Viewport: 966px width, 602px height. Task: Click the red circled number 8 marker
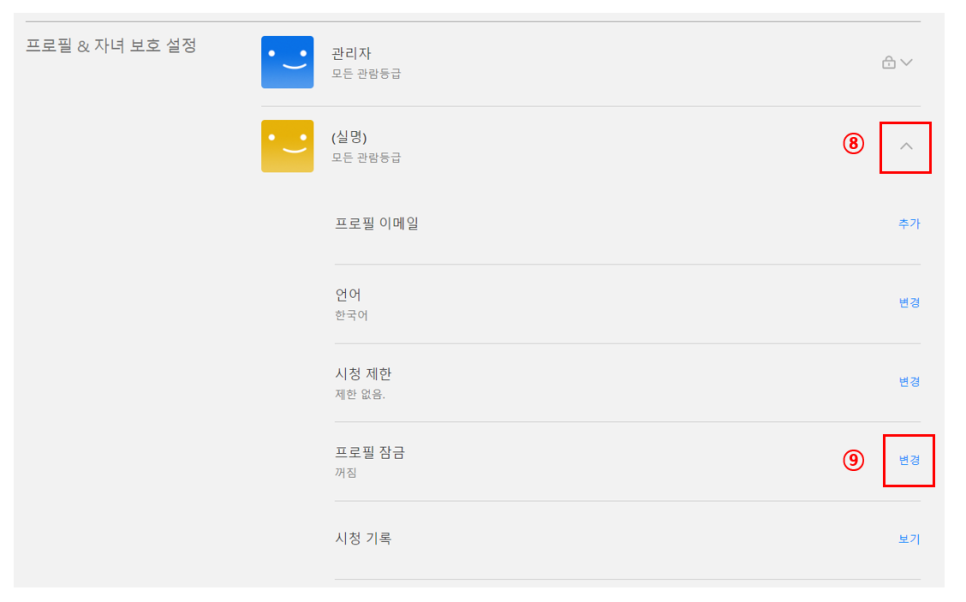point(852,144)
